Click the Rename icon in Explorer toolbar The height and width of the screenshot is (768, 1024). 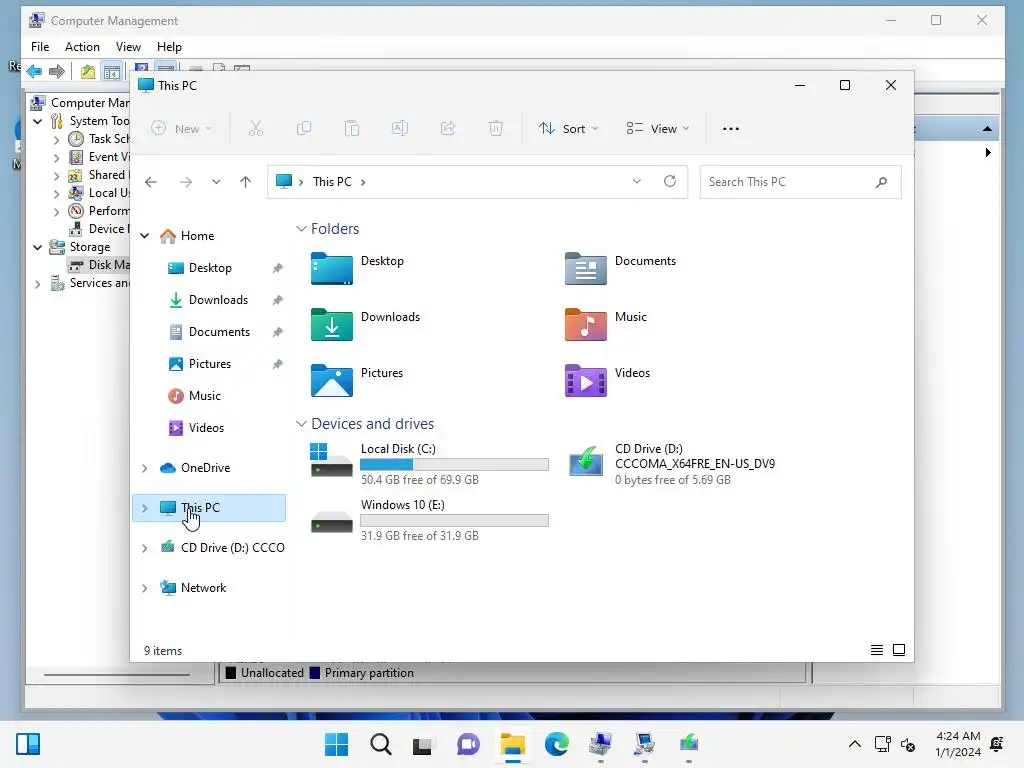400,129
